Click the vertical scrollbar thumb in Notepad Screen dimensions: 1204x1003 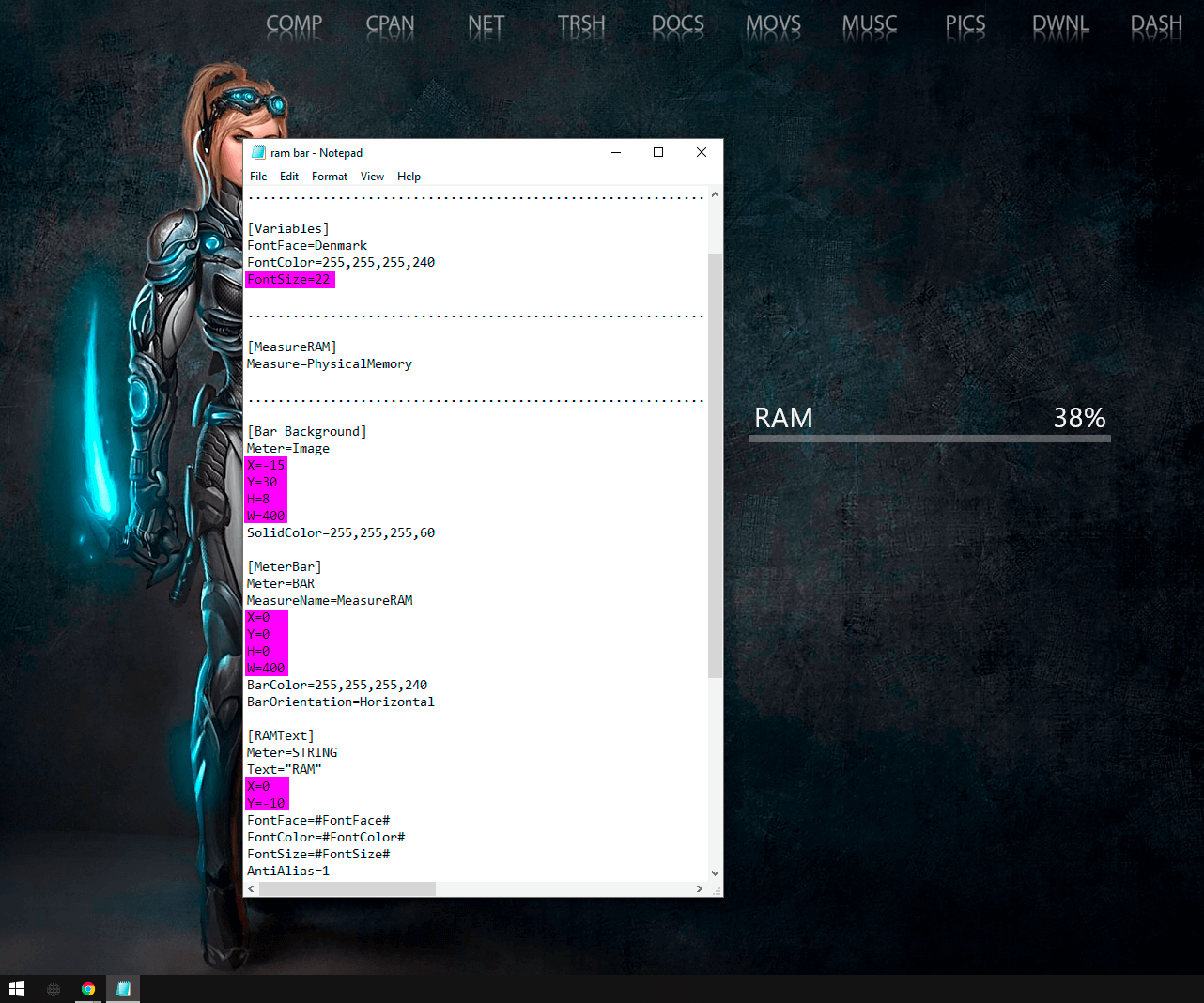(x=715, y=465)
